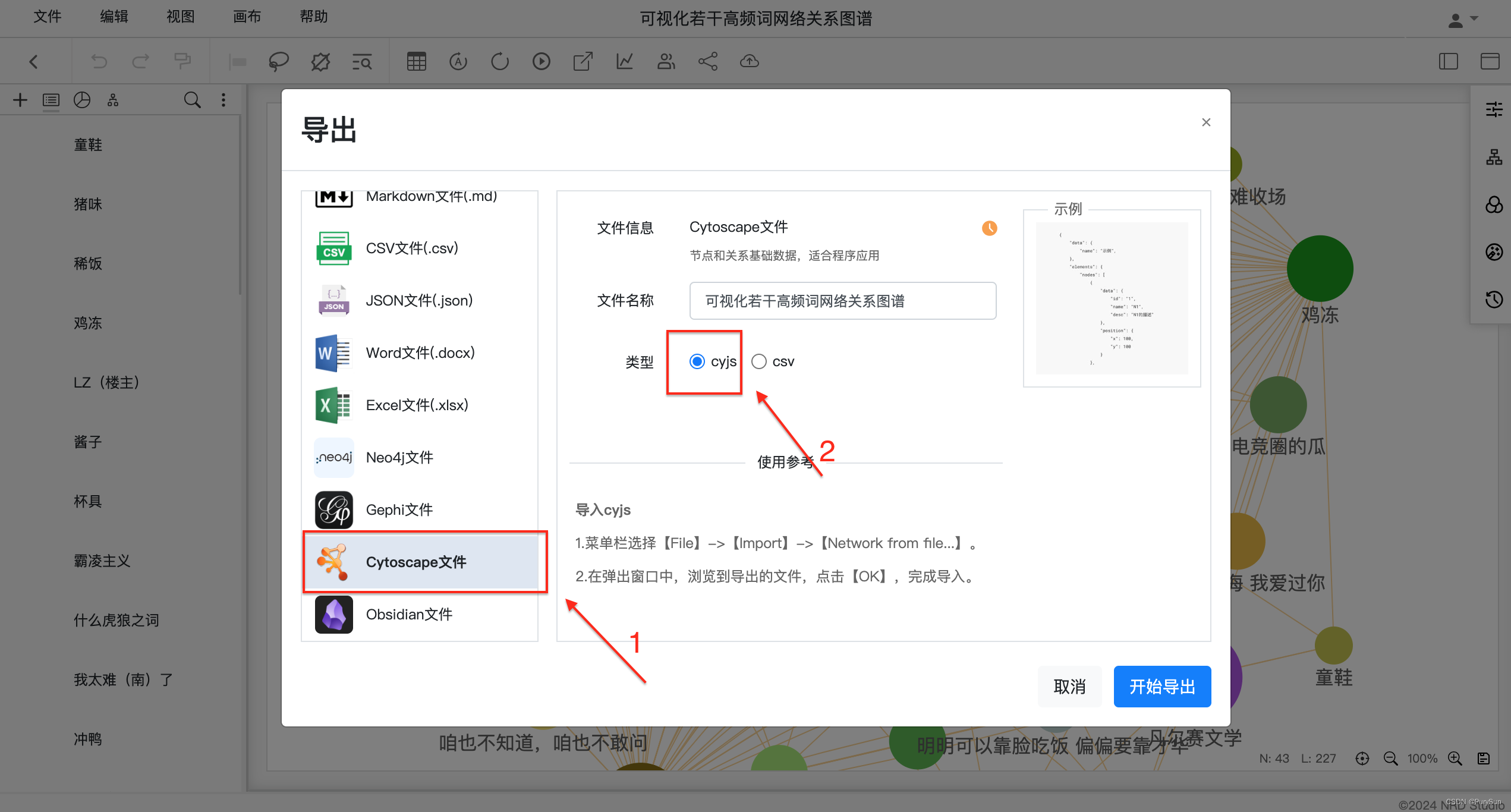The image size is (1511, 812).
Task: Open the cloud upload icon
Action: (748, 61)
